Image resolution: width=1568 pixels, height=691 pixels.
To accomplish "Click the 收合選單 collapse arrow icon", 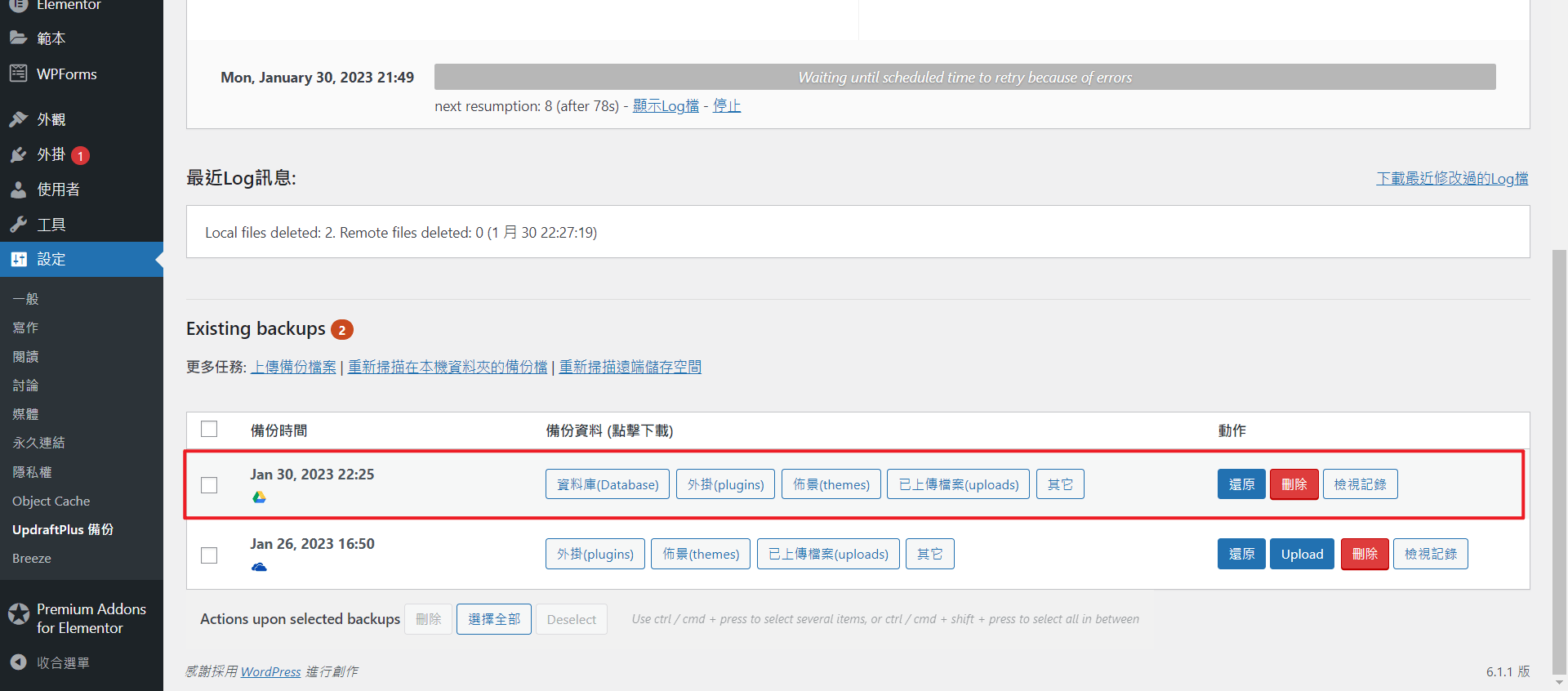I will [18, 662].
